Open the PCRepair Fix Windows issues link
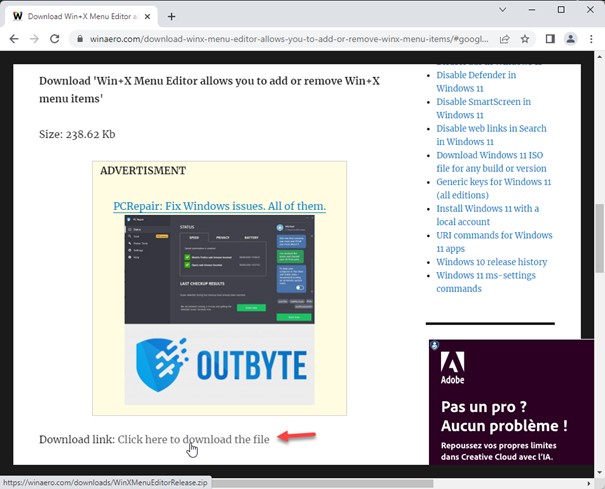605x489 pixels. (x=220, y=206)
